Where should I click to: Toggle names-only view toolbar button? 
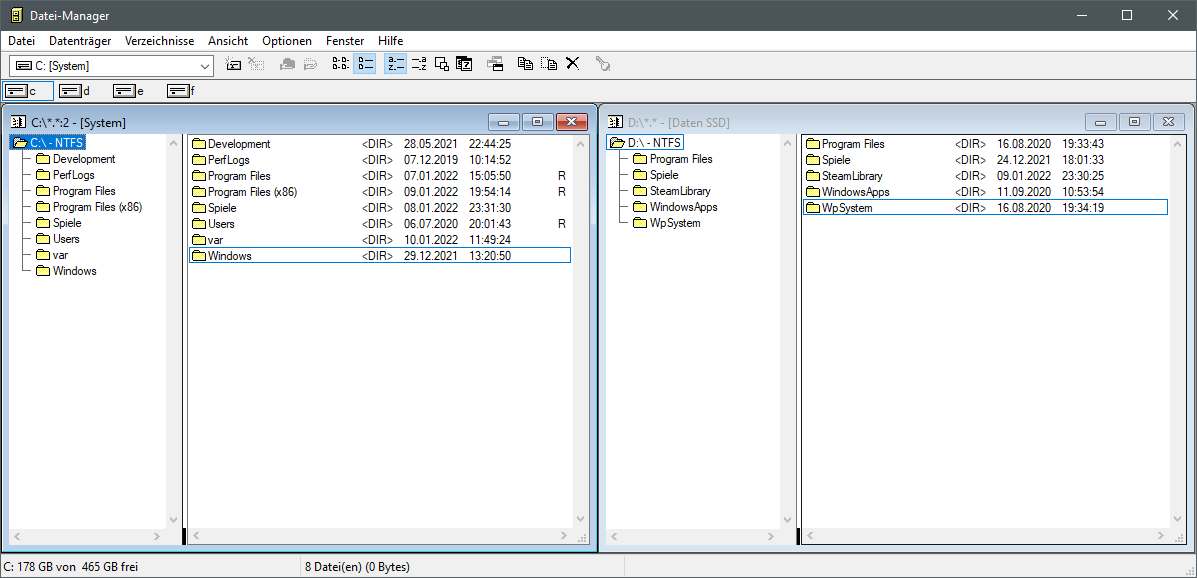tap(341, 64)
